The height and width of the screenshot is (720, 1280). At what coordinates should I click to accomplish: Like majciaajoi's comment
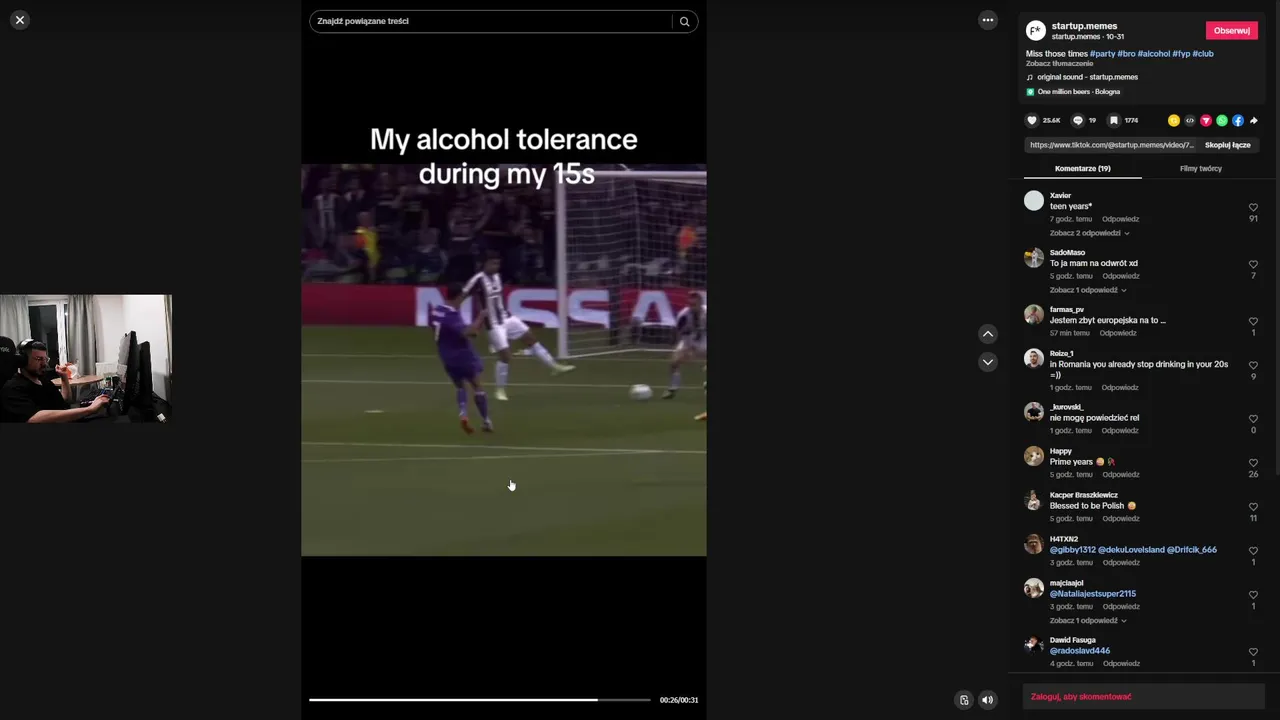pyautogui.click(x=1253, y=596)
